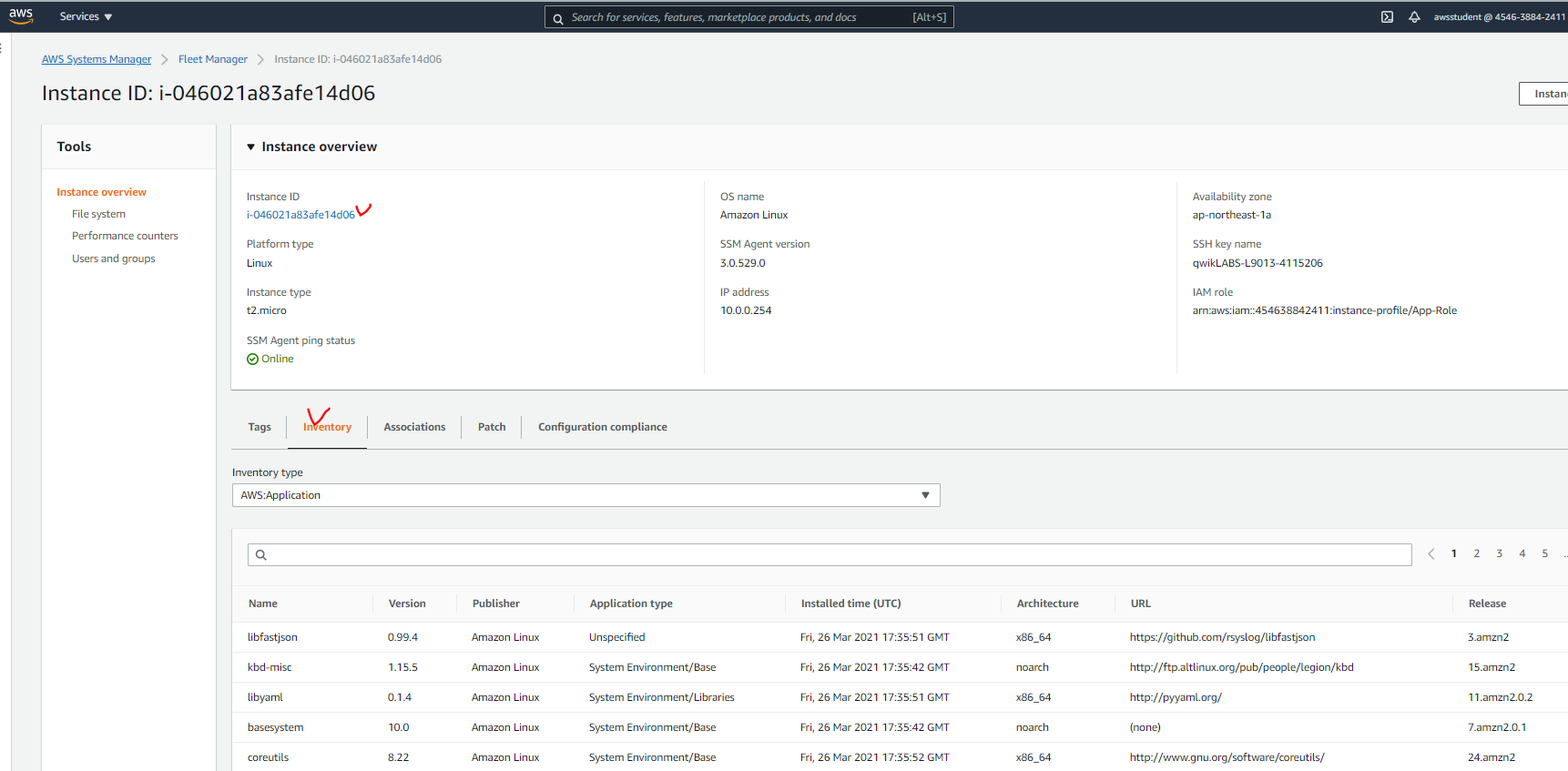Collapse the Instance overview section
The height and width of the screenshot is (771, 1568).
[251, 147]
